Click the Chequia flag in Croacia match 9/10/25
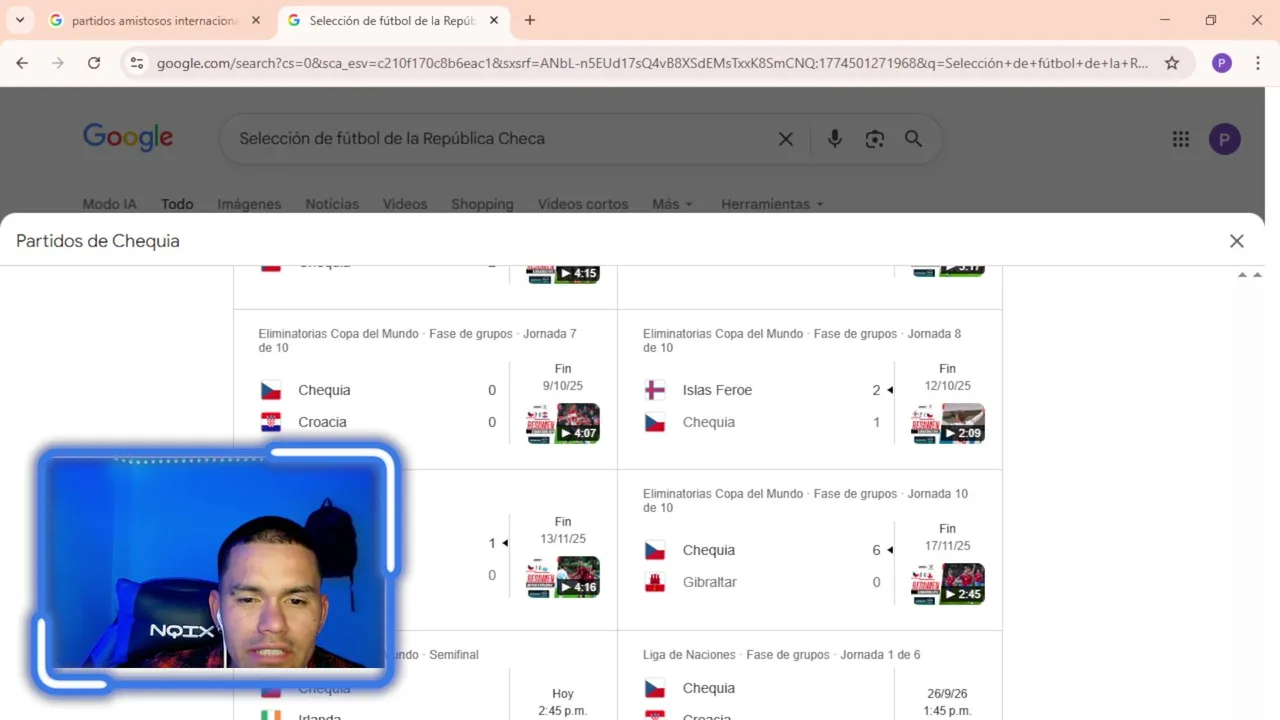This screenshot has height=720, width=1280. 270,390
